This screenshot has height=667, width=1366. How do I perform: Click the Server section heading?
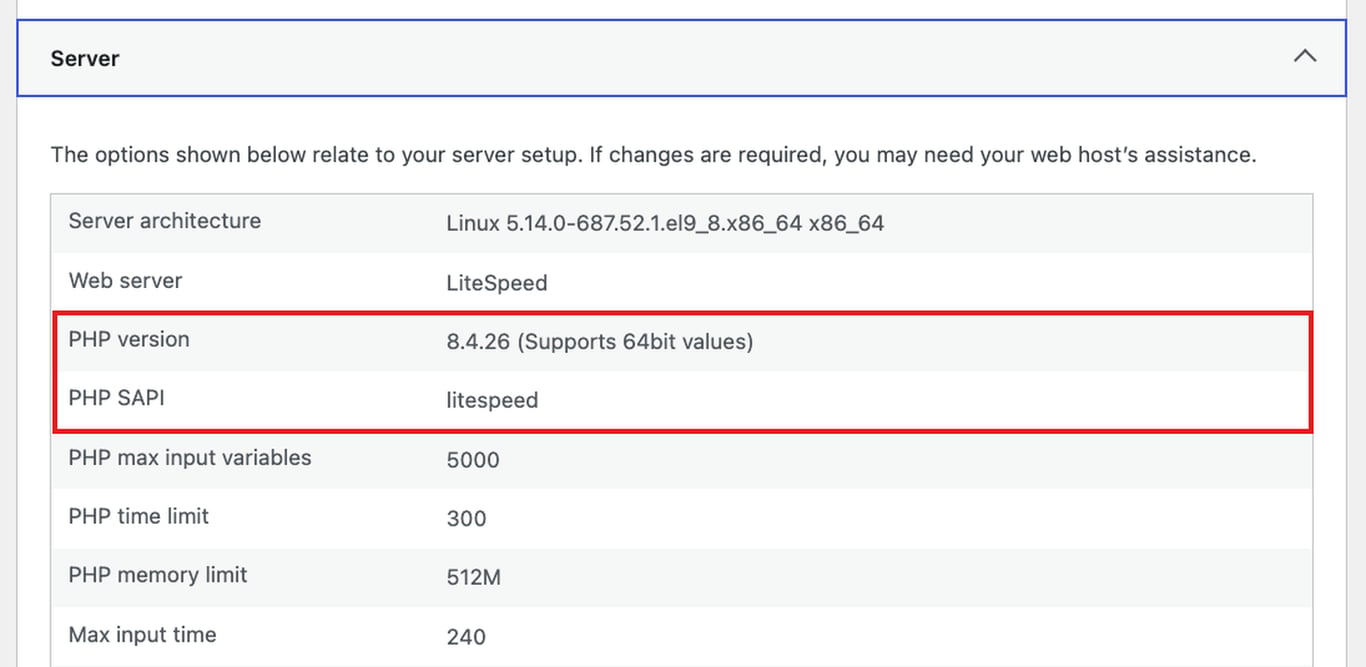pyautogui.click(x=85, y=59)
